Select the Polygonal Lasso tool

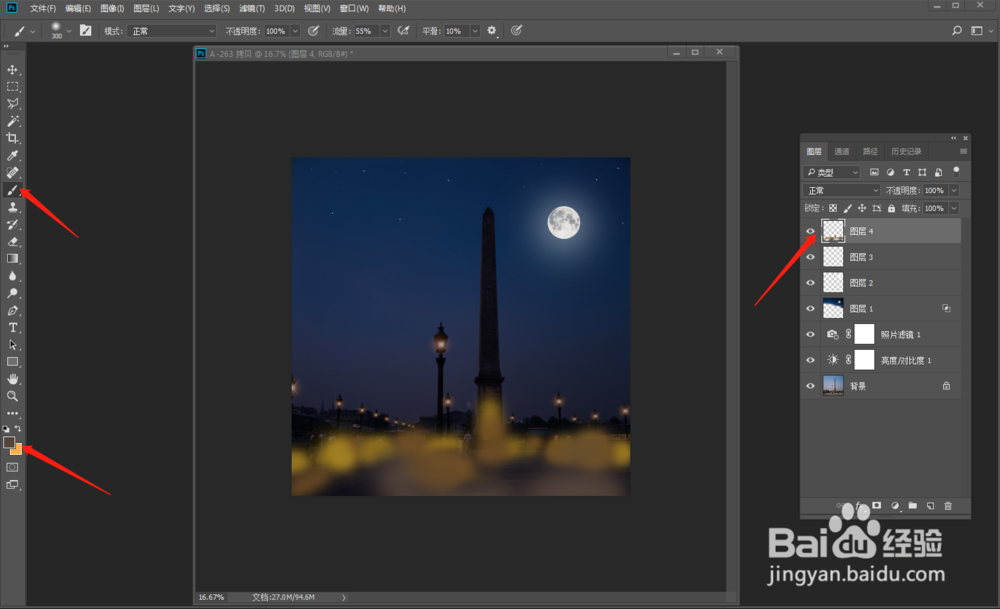coord(12,104)
